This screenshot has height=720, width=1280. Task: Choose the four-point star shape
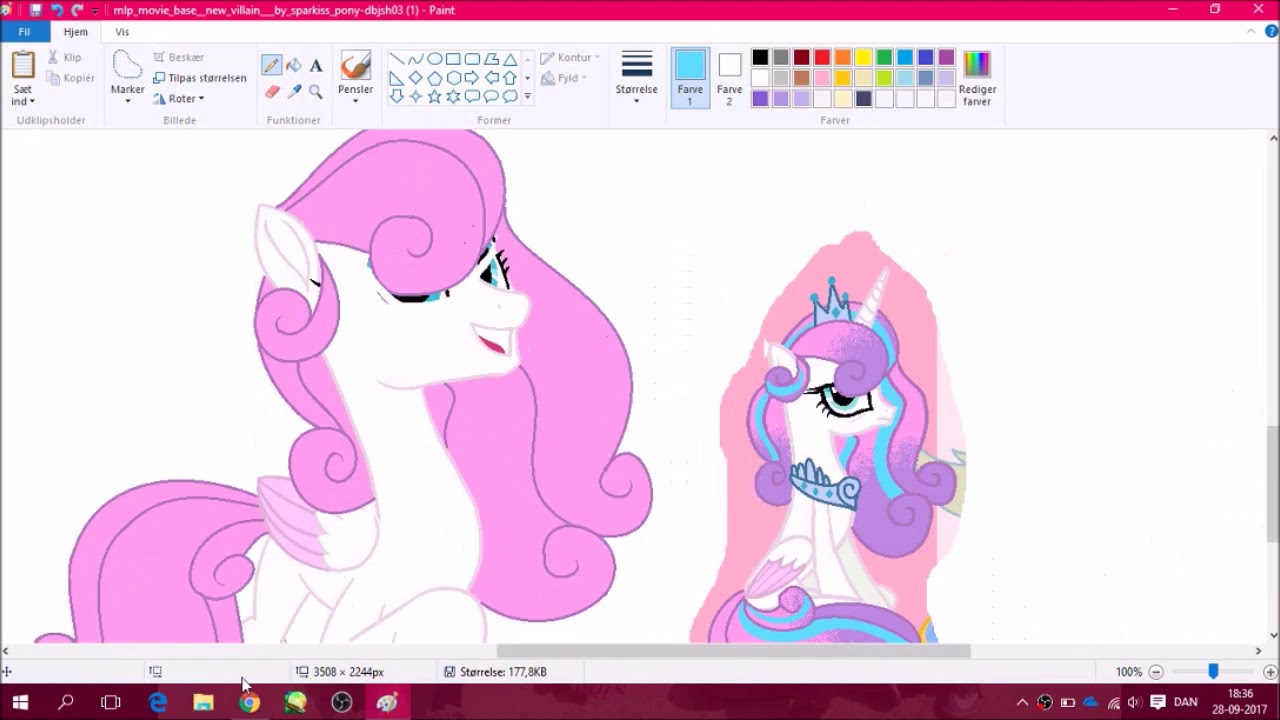pos(415,97)
